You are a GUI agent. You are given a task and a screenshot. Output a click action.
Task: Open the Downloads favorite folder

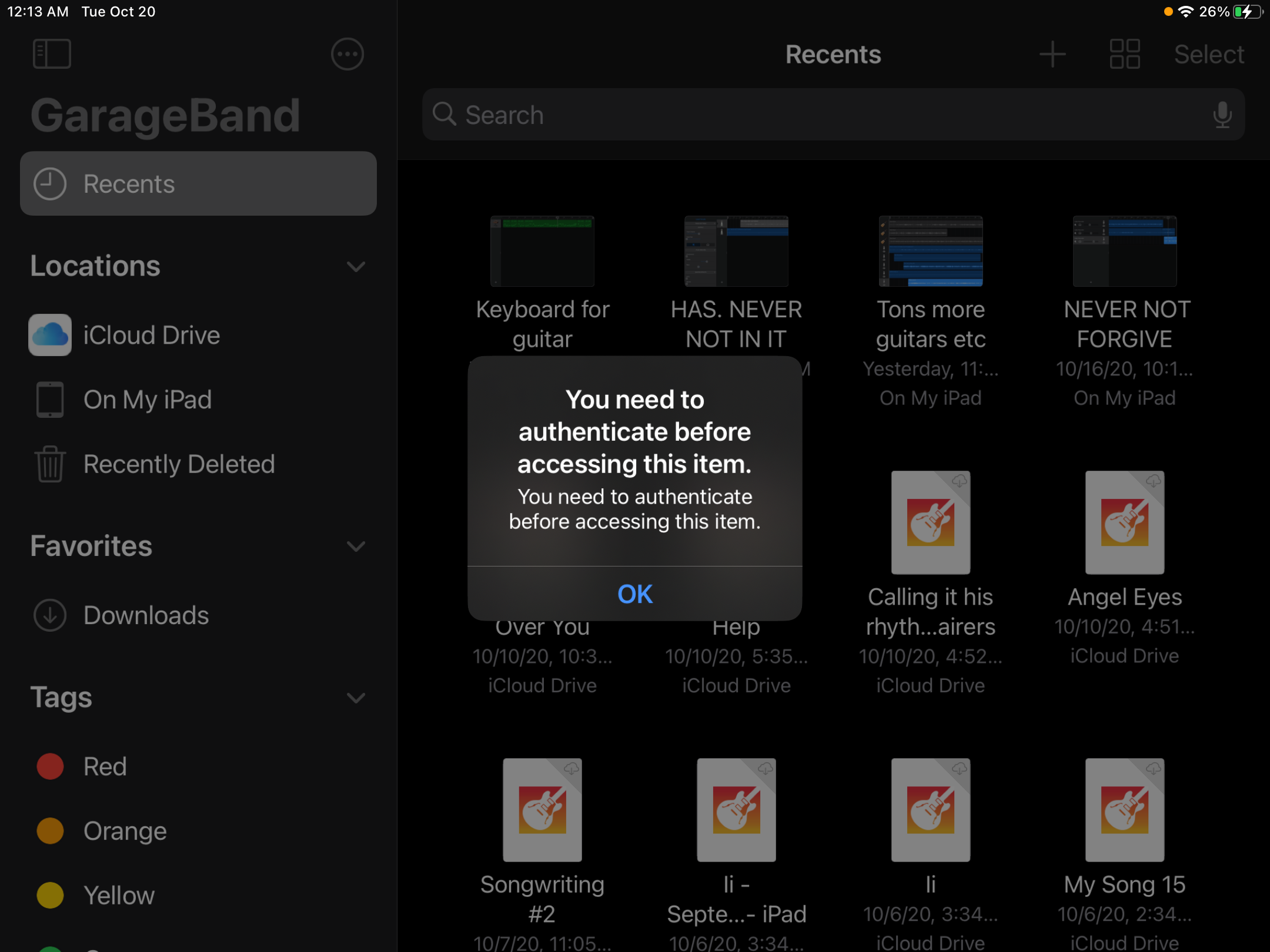pyautogui.click(x=146, y=615)
